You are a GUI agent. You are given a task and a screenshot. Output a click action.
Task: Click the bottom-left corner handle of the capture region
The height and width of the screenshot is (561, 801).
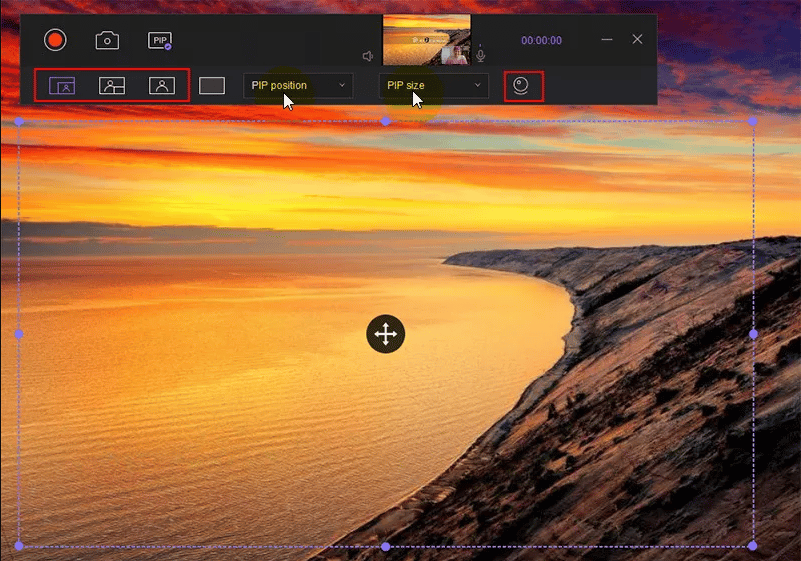click(x=19, y=546)
